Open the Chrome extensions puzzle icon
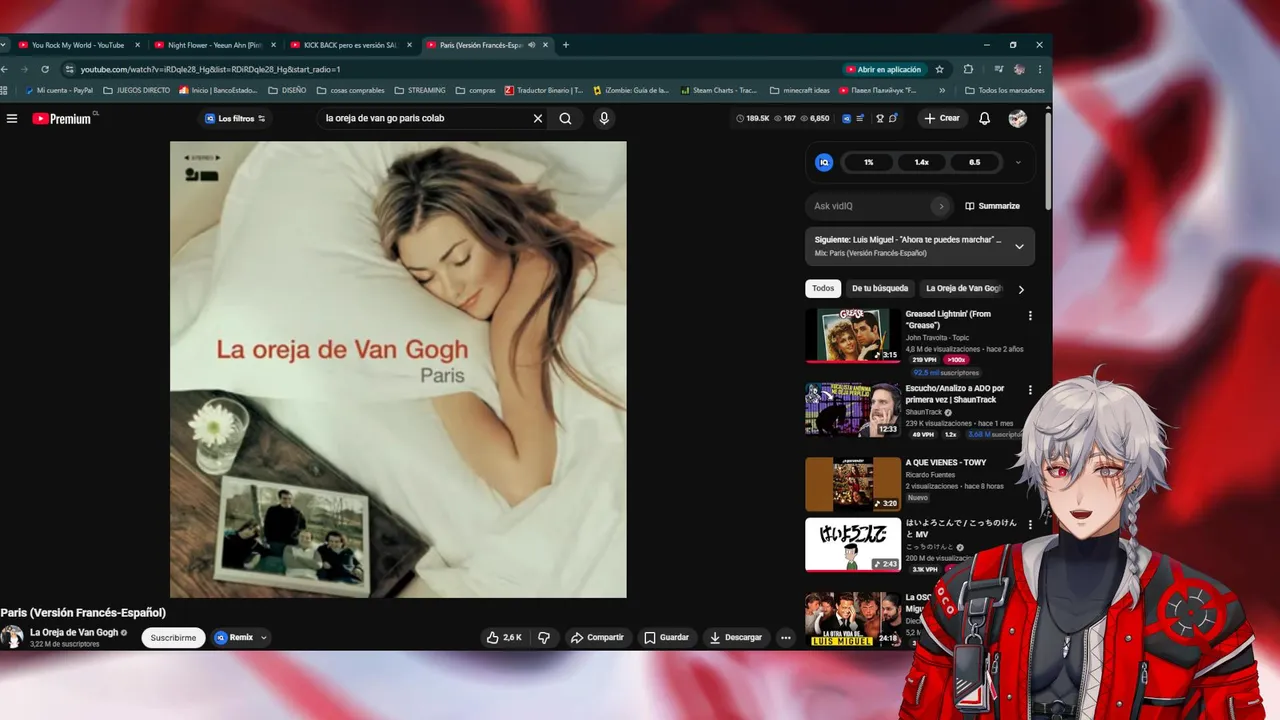This screenshot has height=720, width=1280. coord(968,69)
